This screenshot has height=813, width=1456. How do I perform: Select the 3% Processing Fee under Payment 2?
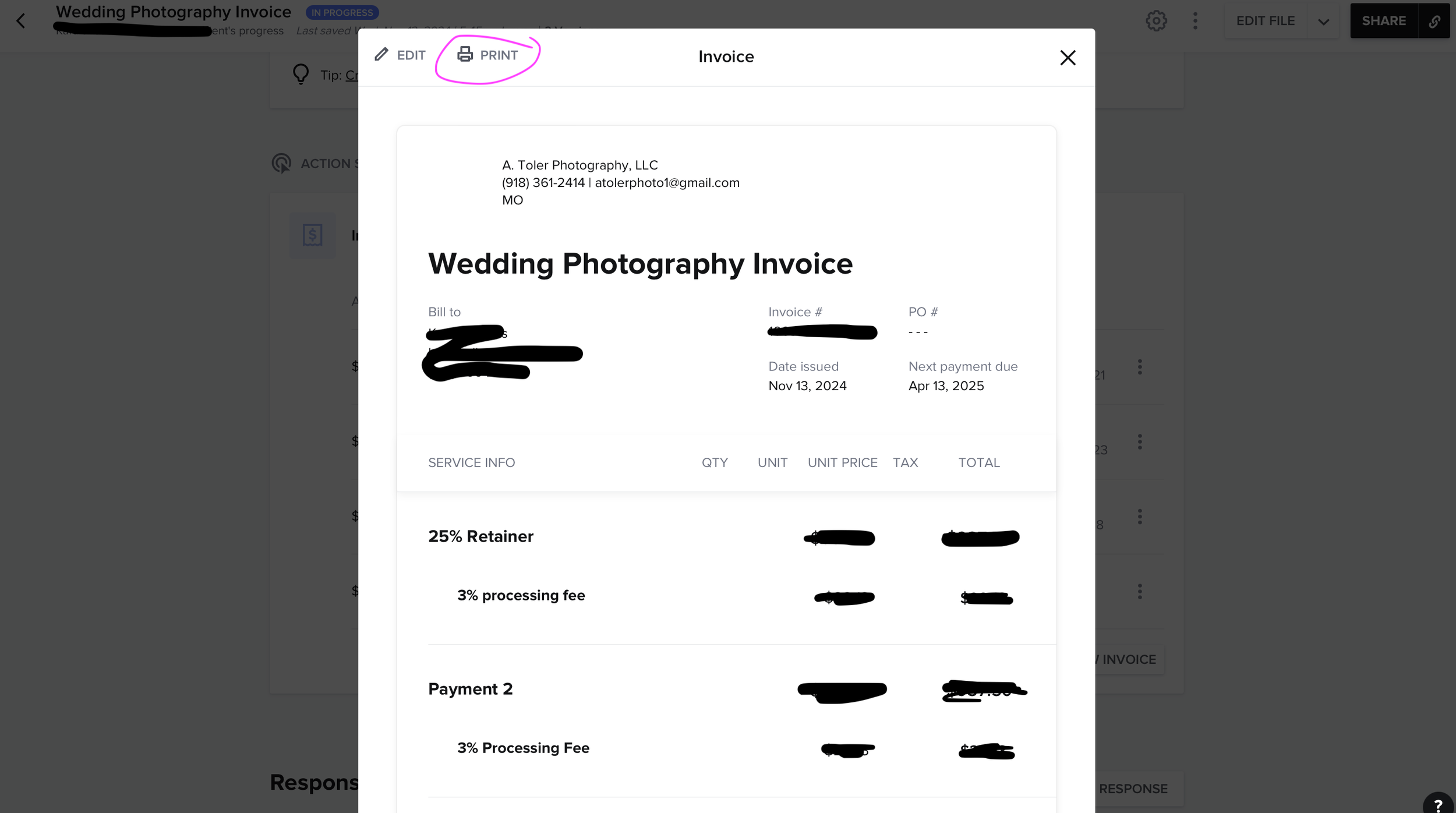pos(524,748)
